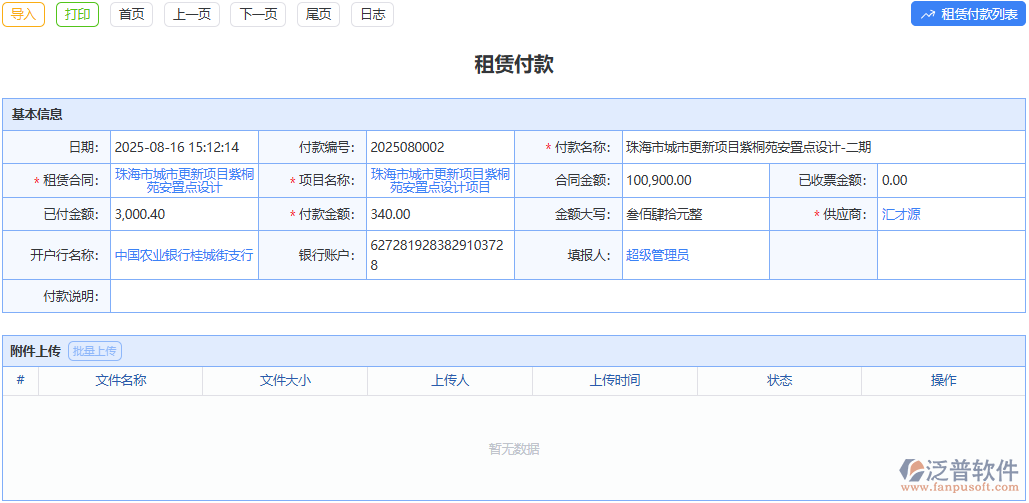Screen dimensions: 1029x503
Task: Click the 付款说明 empty field
Action: tap(568, 296)
